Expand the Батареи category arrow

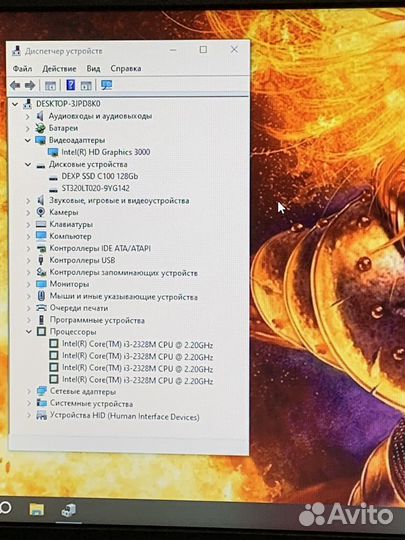click(28, 129)
